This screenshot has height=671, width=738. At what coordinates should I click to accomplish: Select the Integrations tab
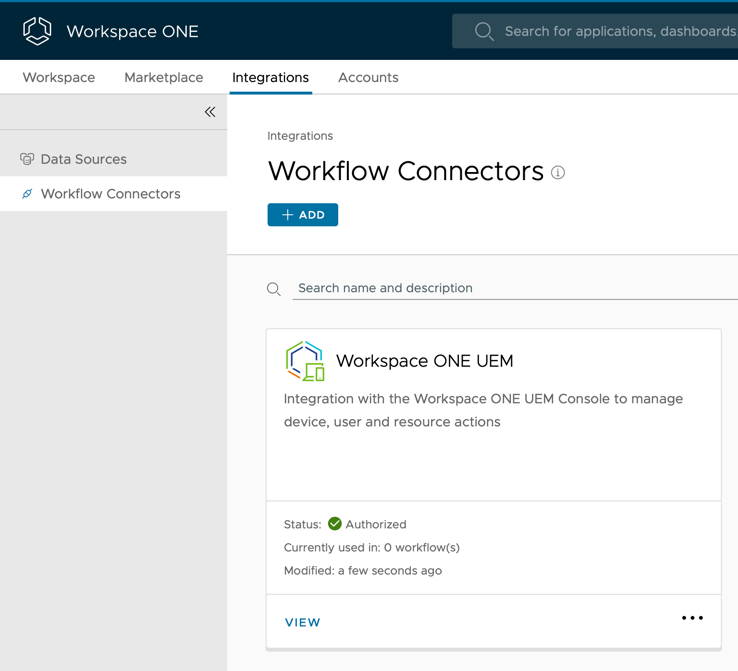pyautogui.click(x=270, y=77)
